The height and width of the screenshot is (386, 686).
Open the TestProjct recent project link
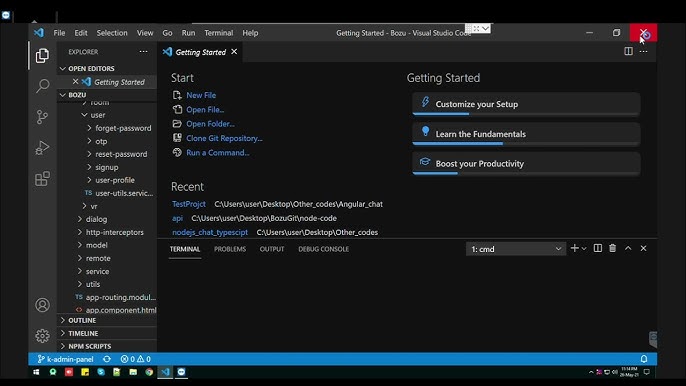pos(189,204)
